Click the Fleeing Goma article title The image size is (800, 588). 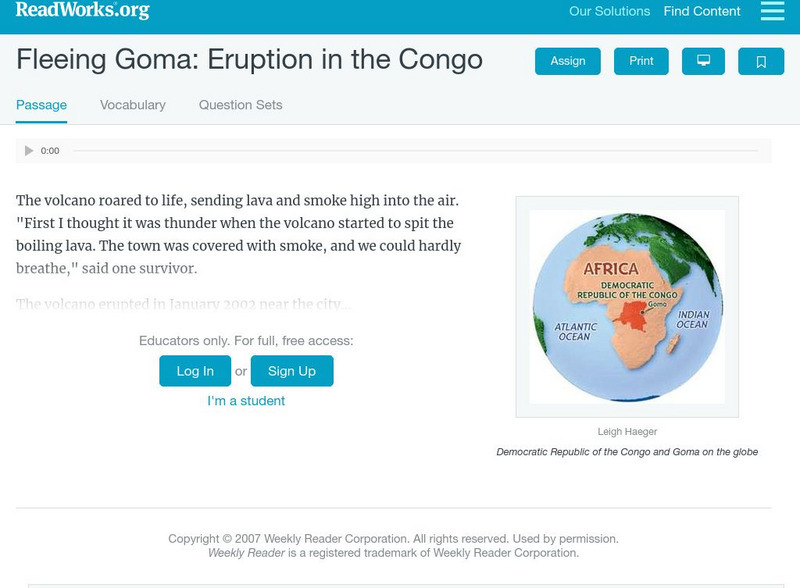click(249, 59)
